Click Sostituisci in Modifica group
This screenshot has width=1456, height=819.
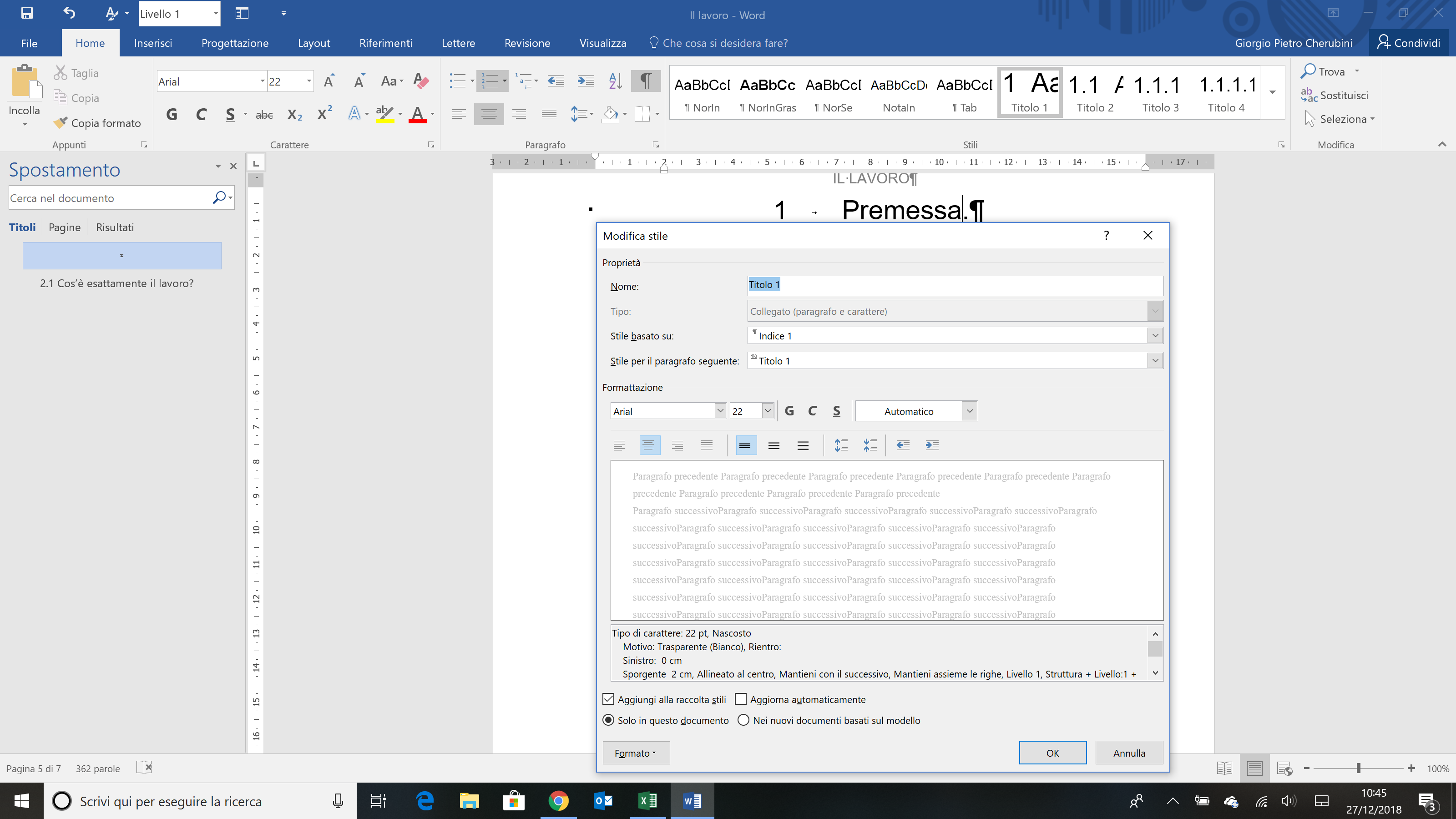tap(1335, 95)
